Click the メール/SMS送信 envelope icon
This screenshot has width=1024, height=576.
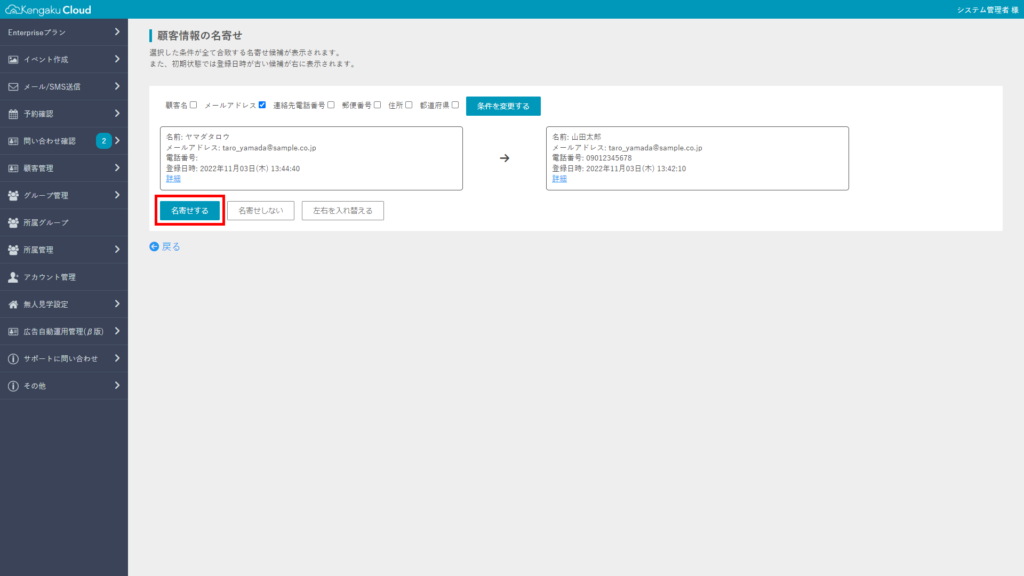point(13,87)
